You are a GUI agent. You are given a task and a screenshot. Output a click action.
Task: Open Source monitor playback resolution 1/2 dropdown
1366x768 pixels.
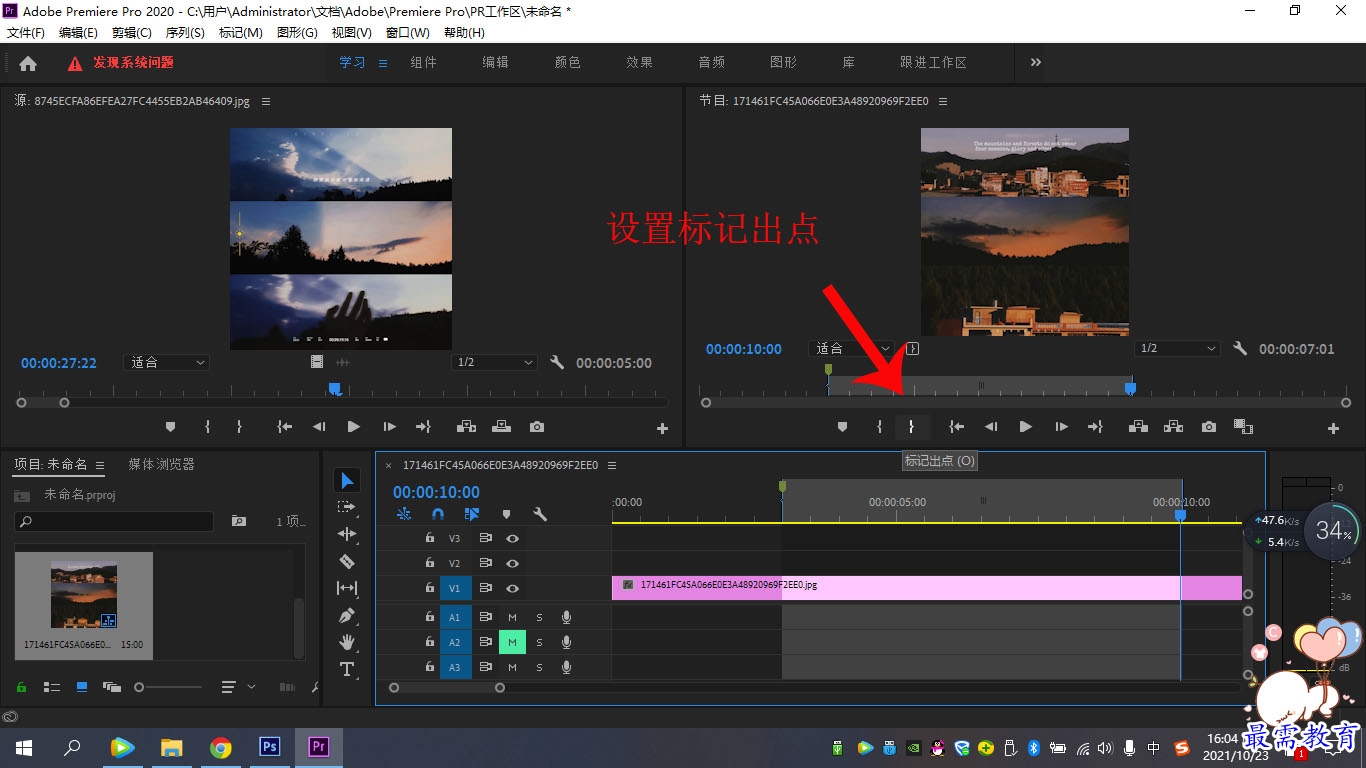tap(494, 363)
